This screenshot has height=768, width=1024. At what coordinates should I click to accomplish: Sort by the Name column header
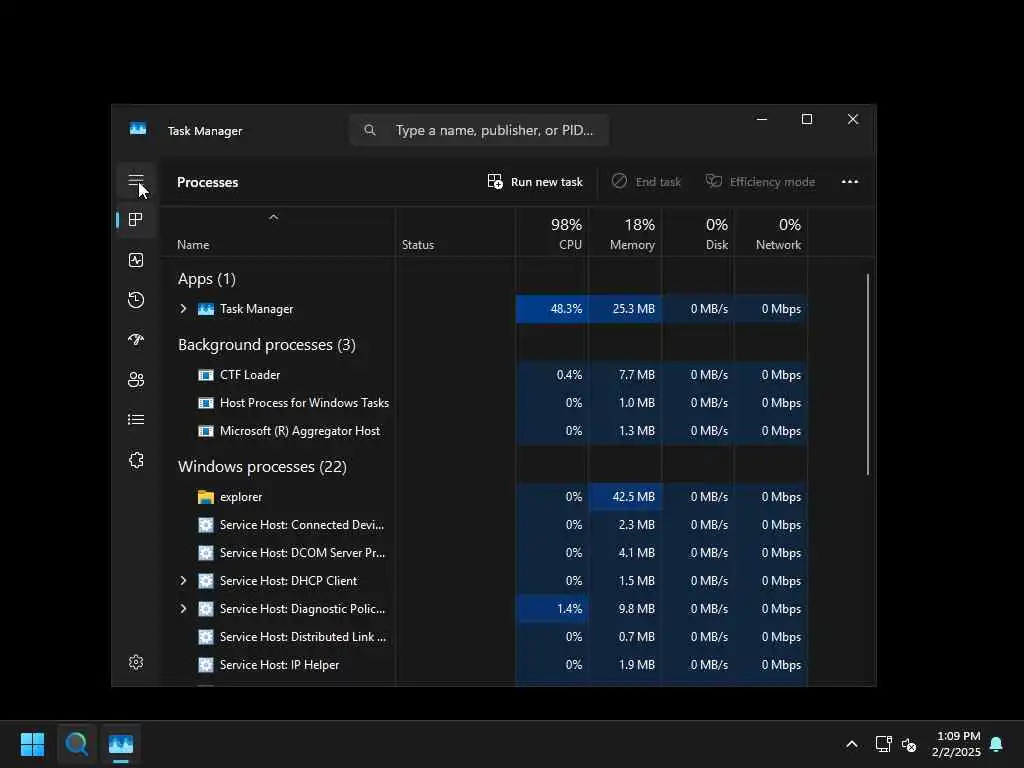278,232
